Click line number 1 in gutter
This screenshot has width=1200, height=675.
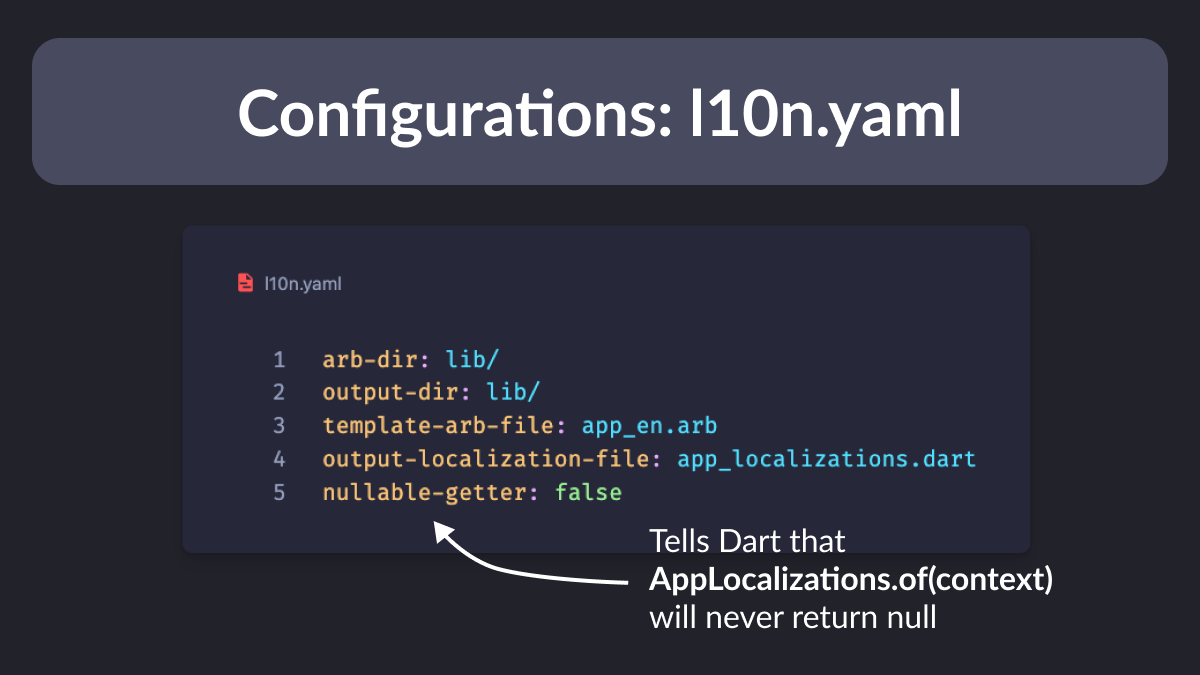click(279, 359)
